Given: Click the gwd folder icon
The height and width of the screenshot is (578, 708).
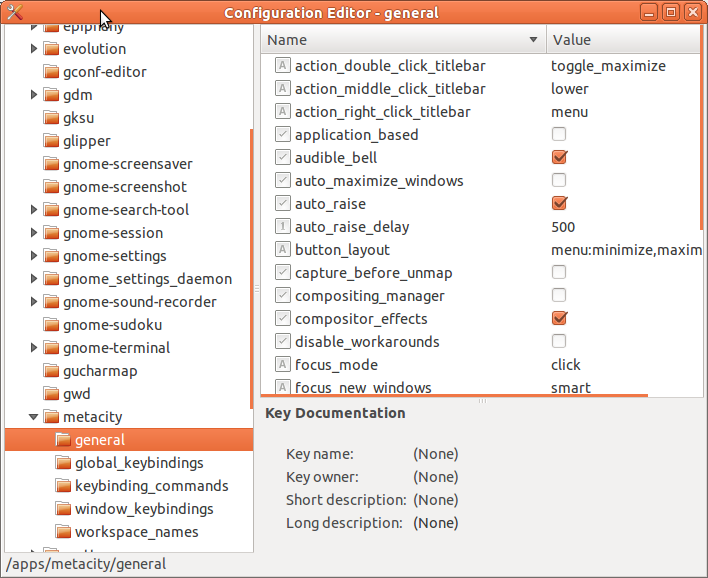Looking at the screenshot, I should (x=51, y=394).
